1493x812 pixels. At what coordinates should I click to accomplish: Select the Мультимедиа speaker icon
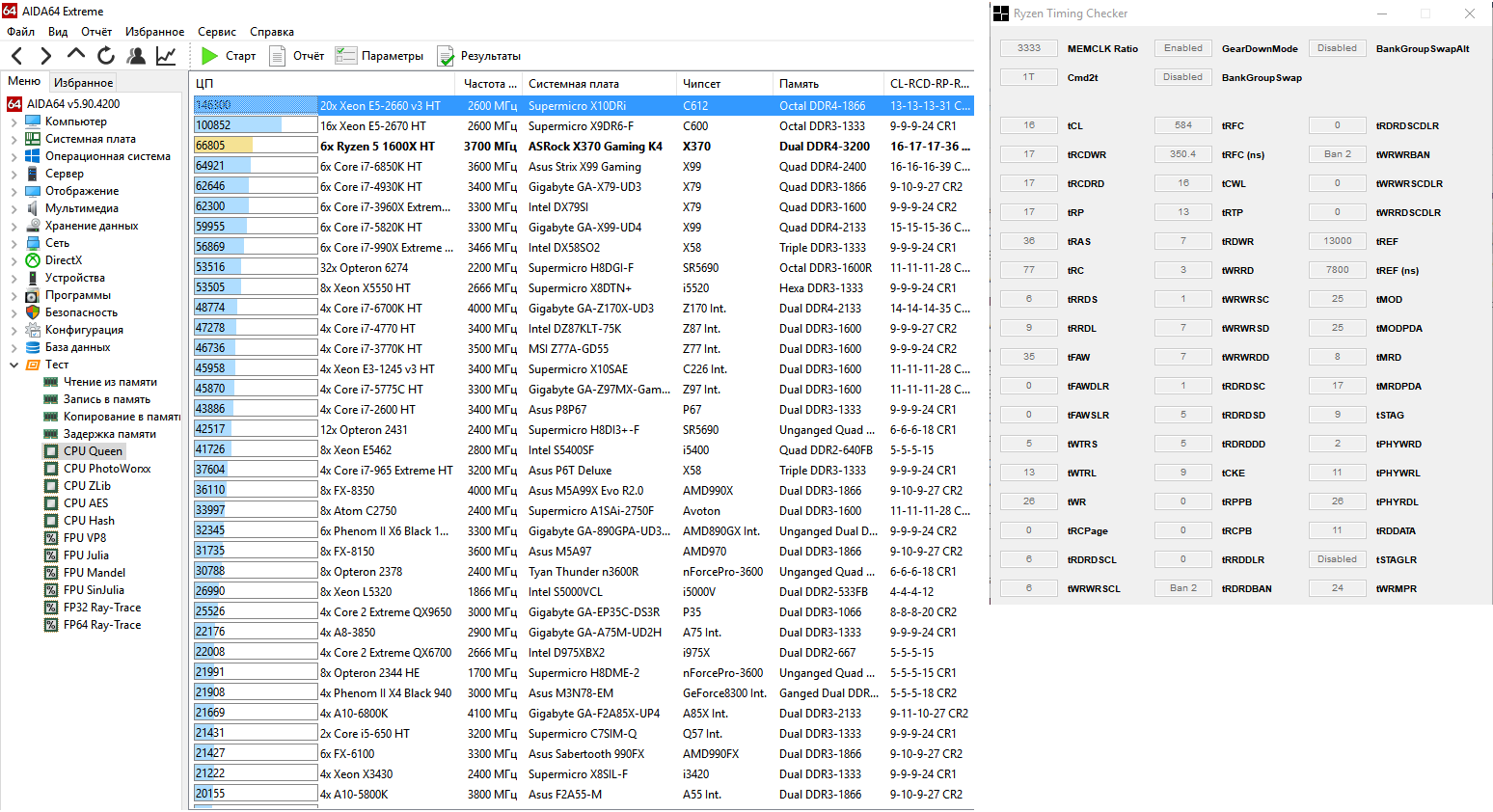33,208
